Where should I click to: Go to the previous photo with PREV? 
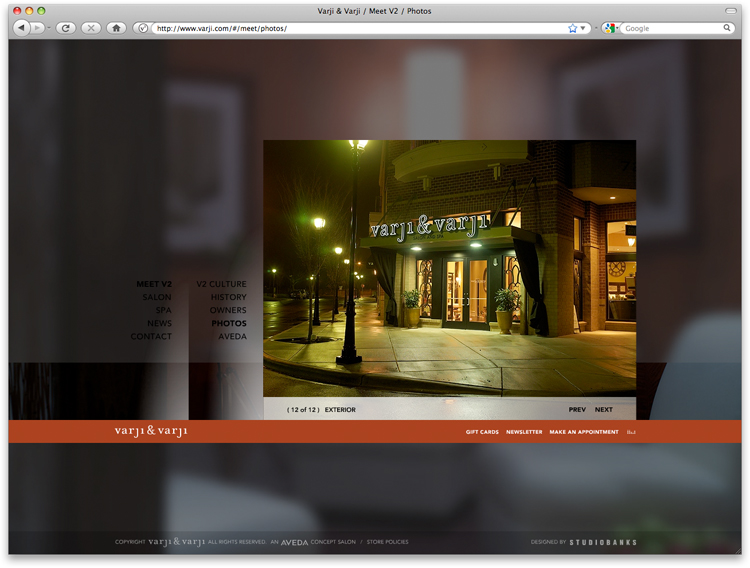tap(577, 410)
